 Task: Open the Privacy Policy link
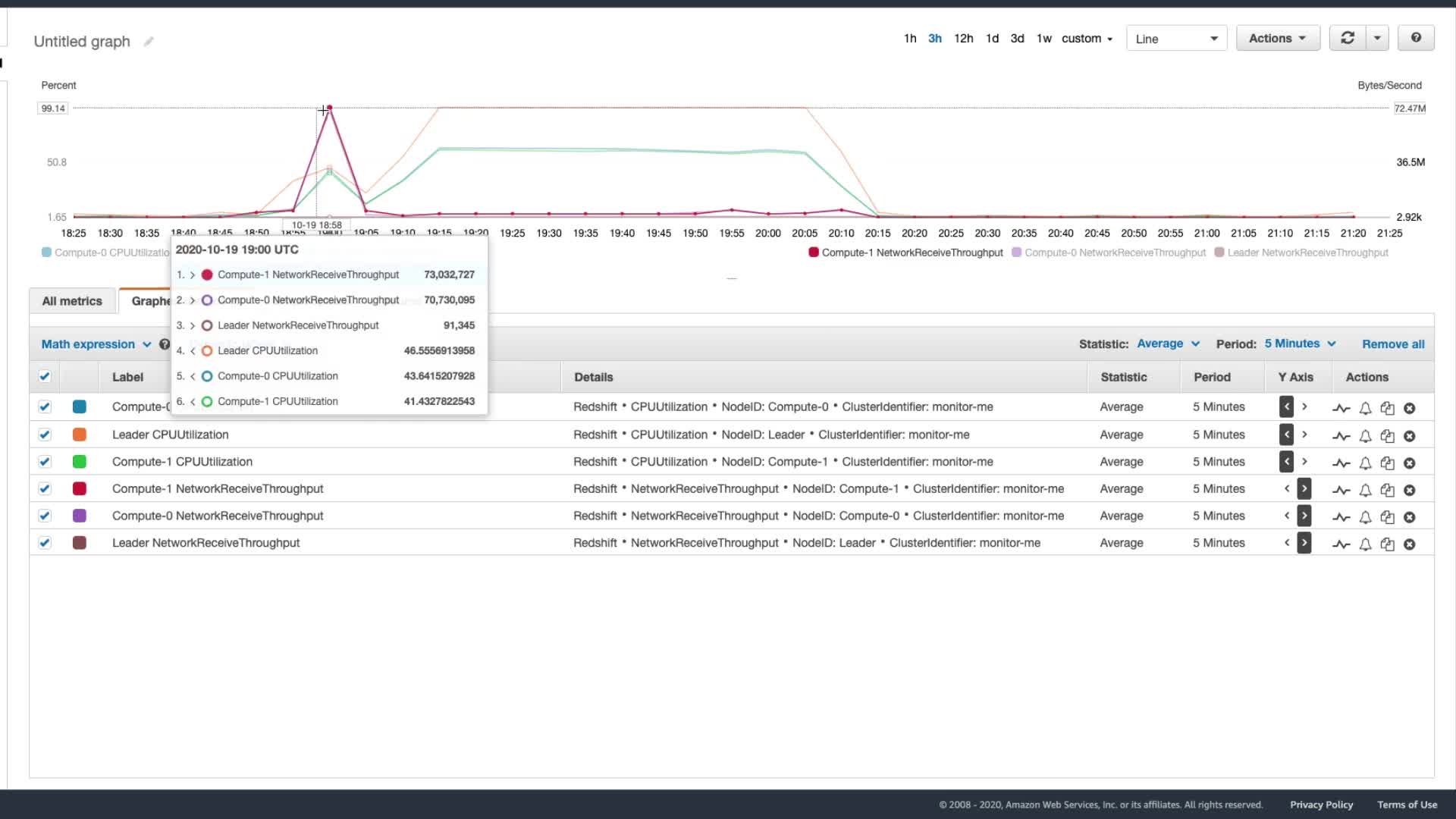coord(1321,805)
